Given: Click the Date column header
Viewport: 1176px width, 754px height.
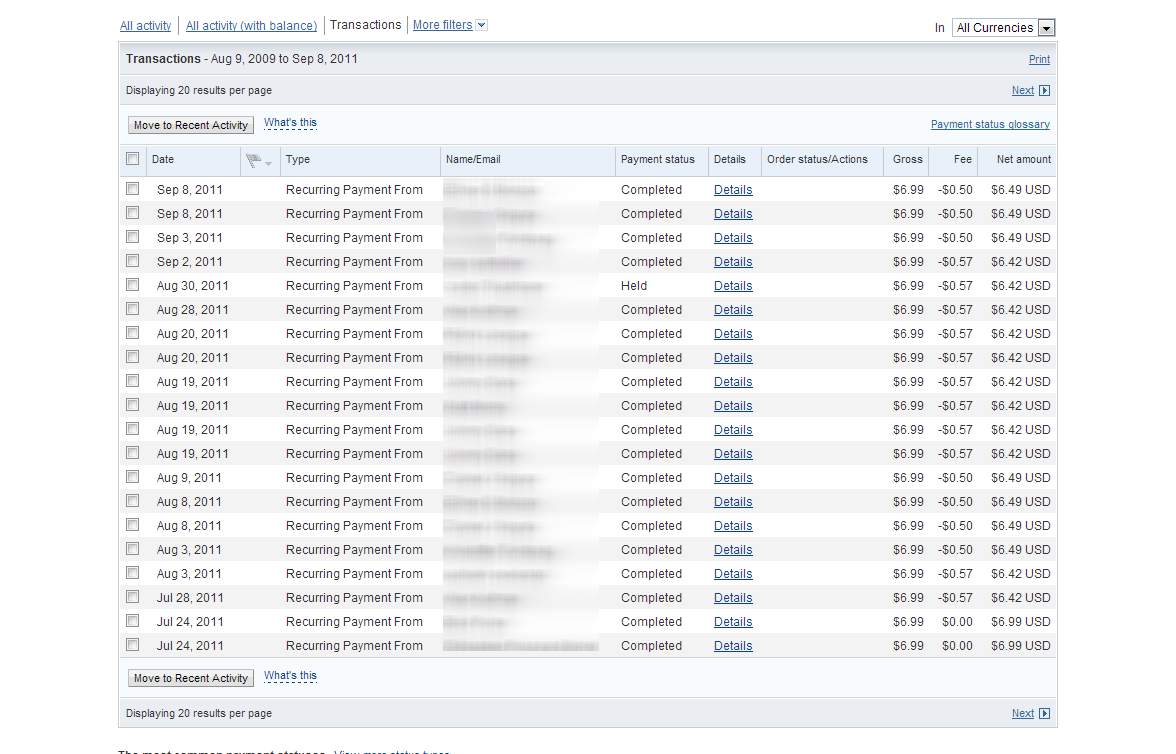Looking at the screenshot, I should point(163,159).
